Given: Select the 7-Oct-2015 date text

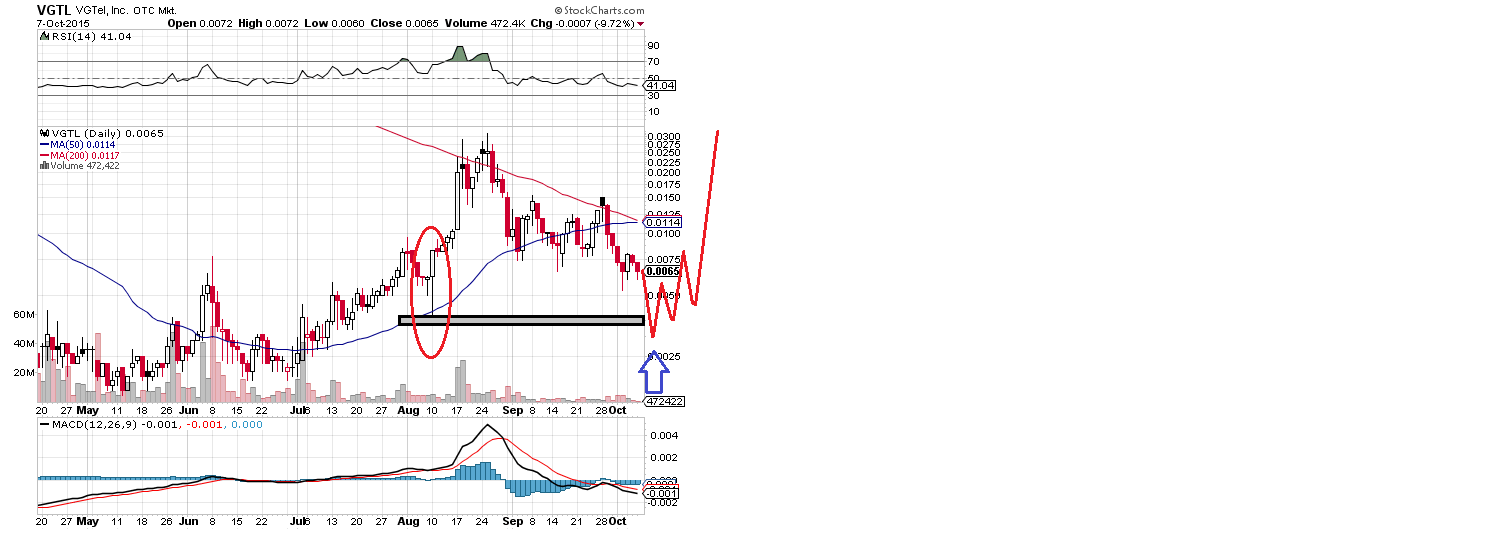Looking at the screenshot, I should (65, 22).
